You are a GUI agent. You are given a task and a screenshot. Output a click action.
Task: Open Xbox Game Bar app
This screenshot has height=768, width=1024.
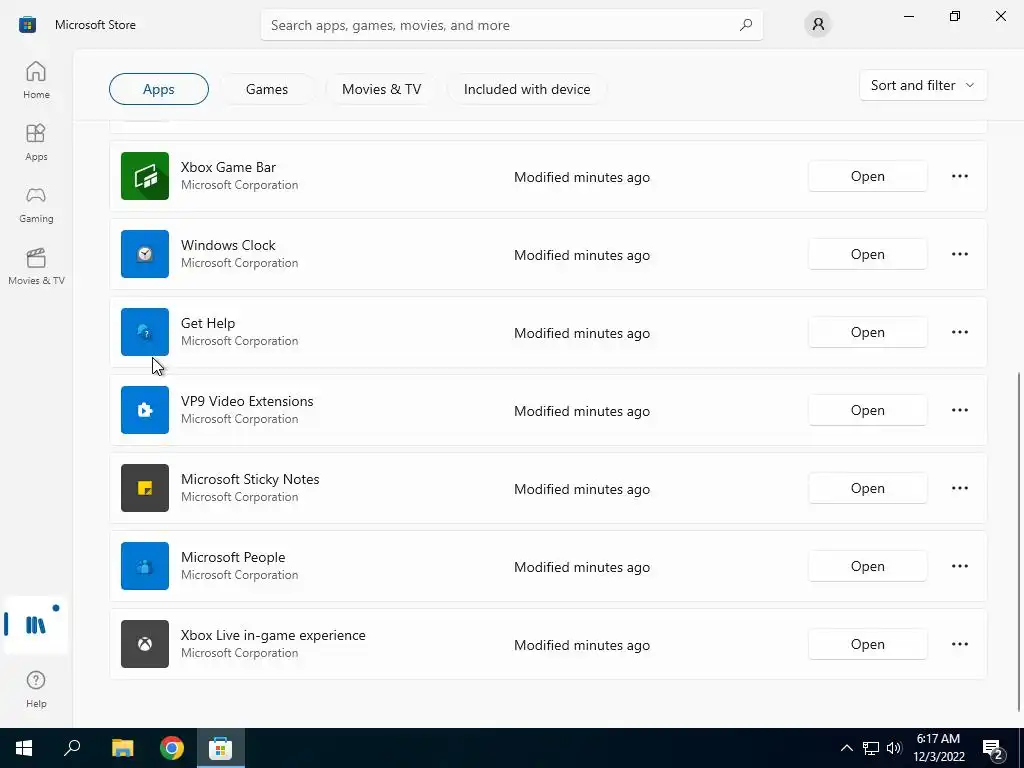867,176
